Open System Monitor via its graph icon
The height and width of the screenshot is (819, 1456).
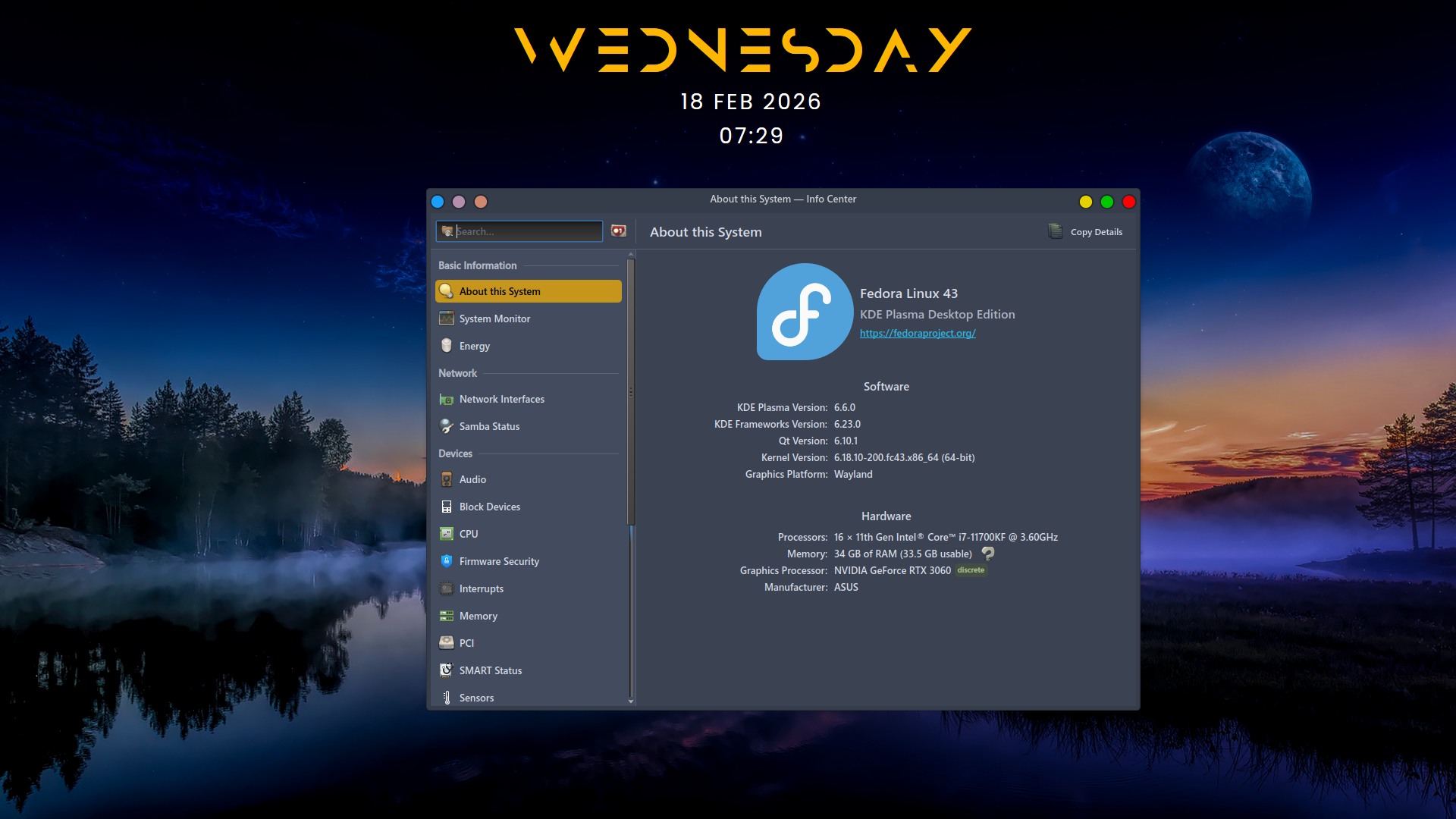(x=447, y=318)
